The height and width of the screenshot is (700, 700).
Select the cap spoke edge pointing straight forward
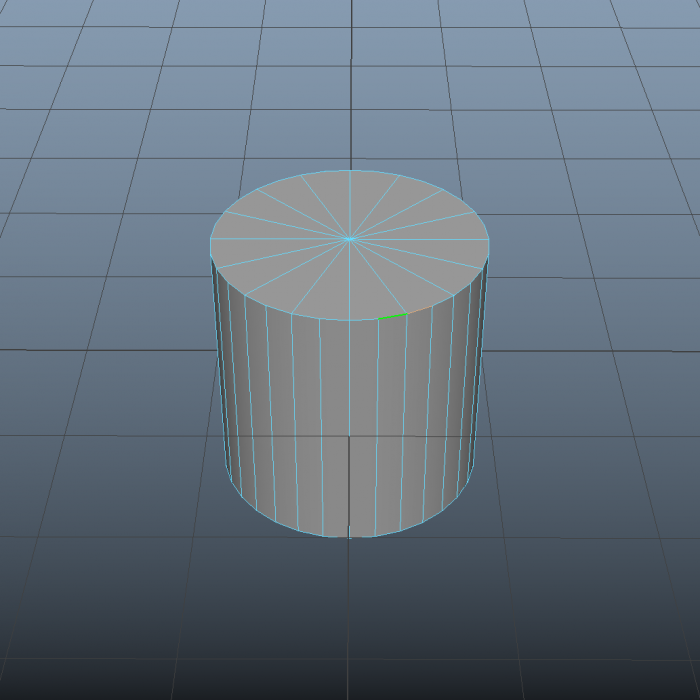tap(349, 280)
